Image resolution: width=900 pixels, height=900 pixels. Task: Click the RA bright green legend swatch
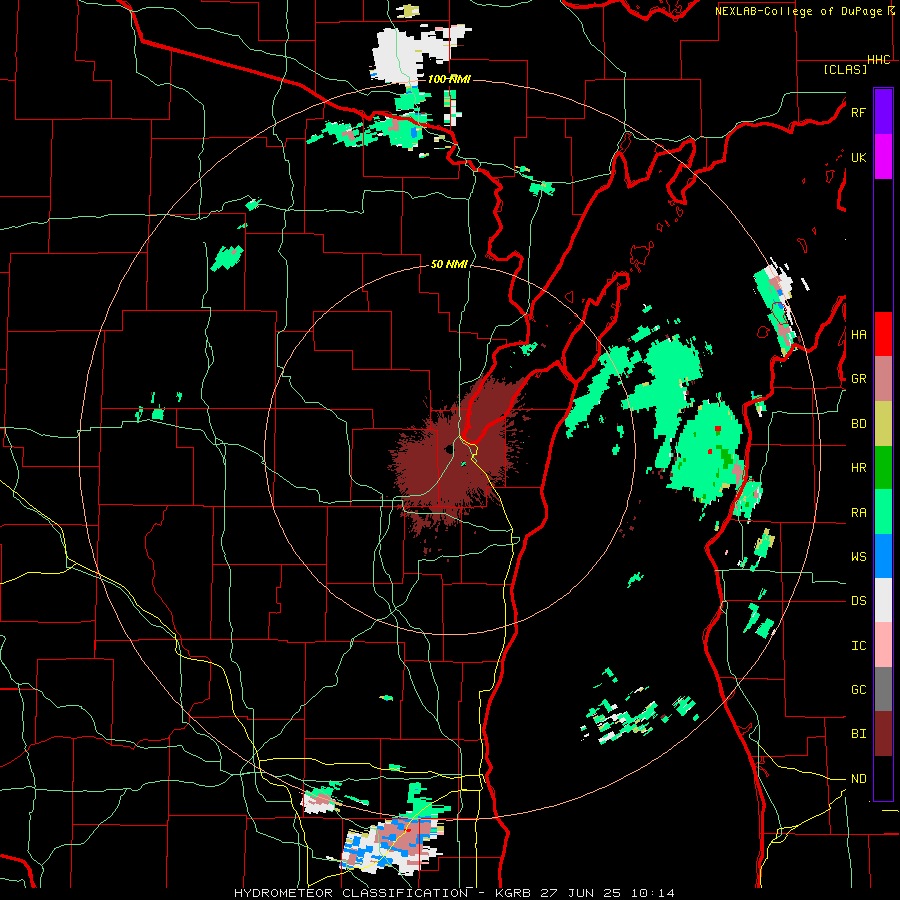coord(883,512)
